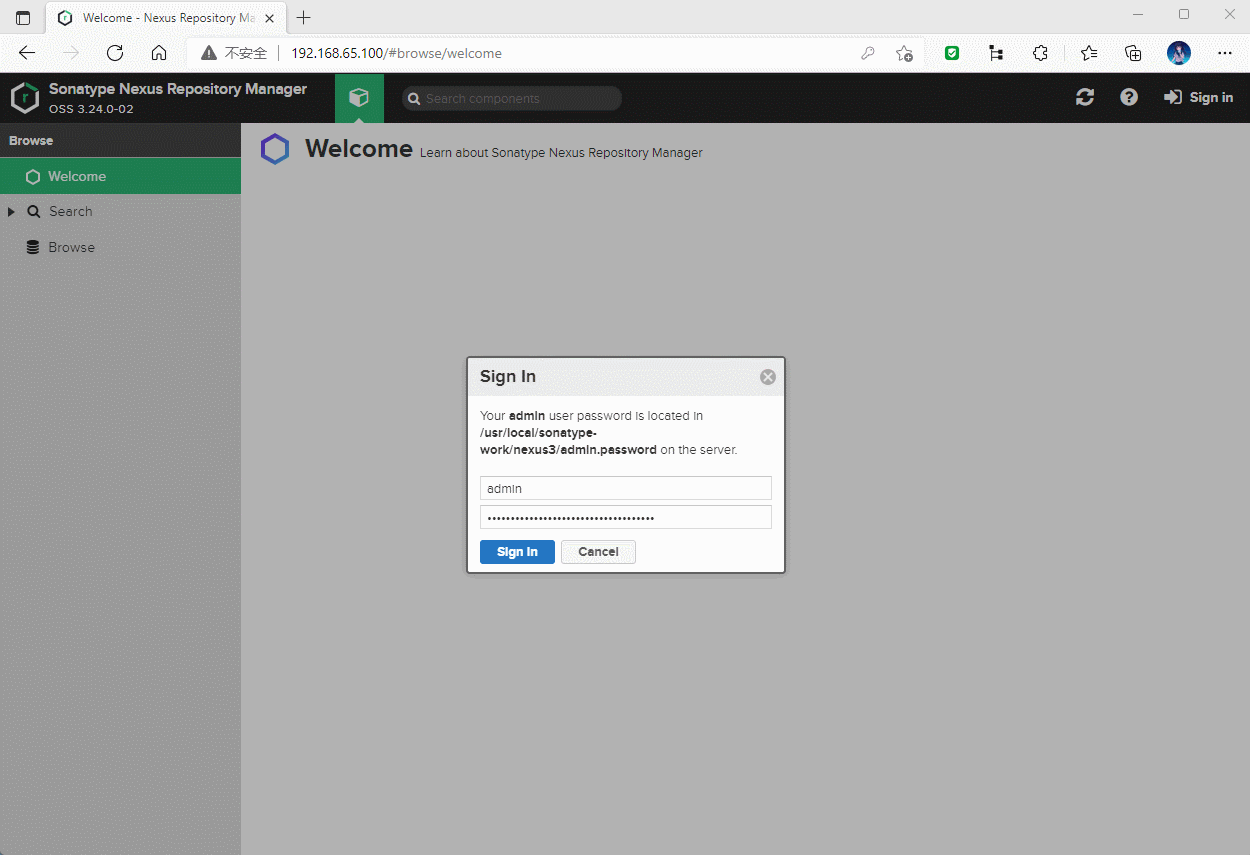Click Sign in at top right header
The height and width of the screenshot is (855, 1250).
click(x=1199, y=97)
